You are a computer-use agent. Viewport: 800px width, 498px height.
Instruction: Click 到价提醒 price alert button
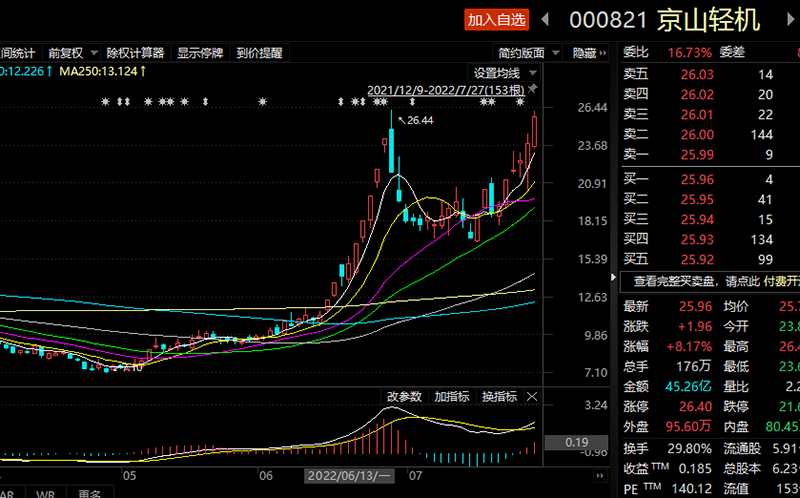(260, 53)
